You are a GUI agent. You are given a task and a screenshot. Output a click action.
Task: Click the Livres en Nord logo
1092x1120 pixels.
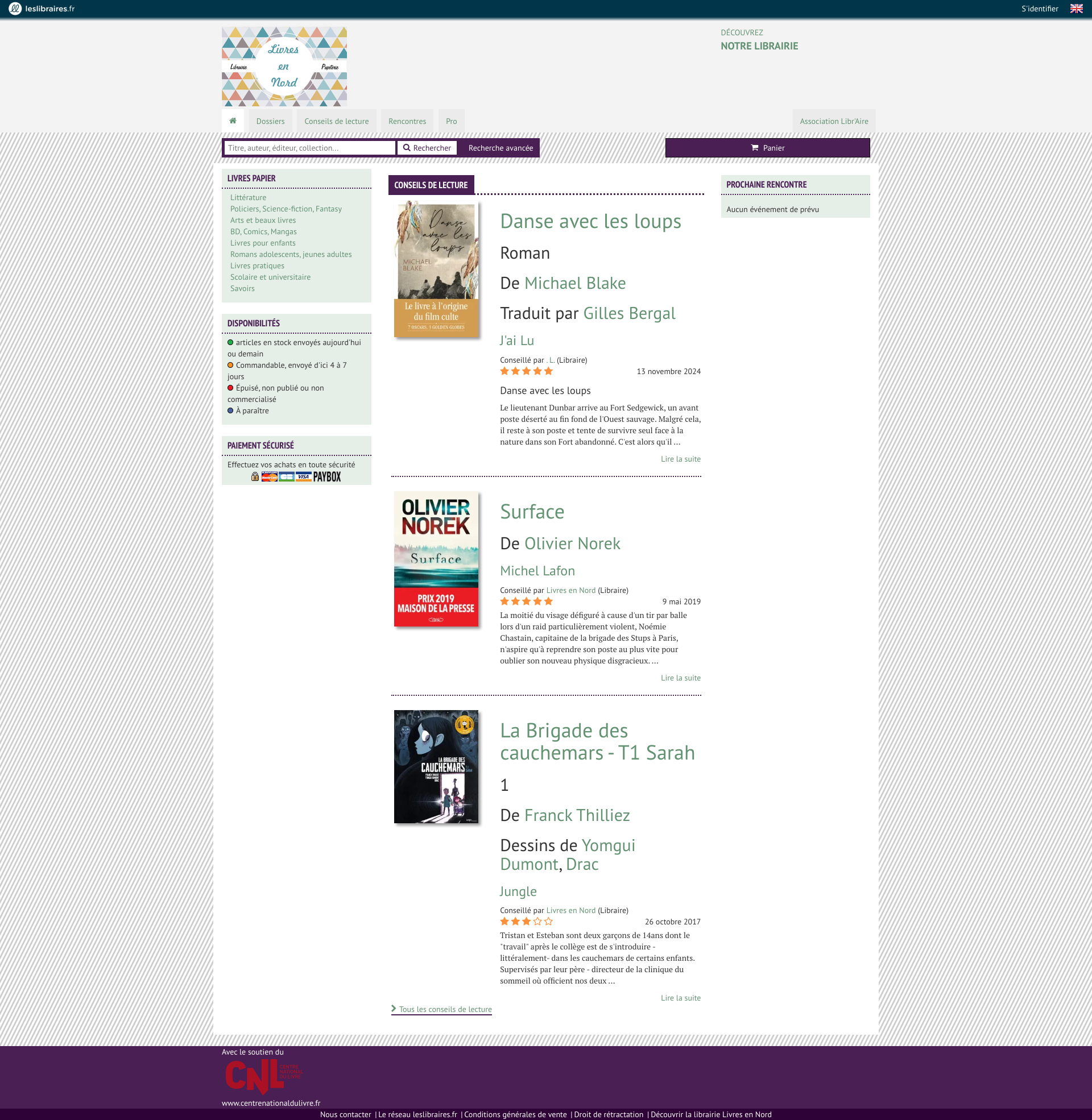pyautogui.click(x=284, y=67)
